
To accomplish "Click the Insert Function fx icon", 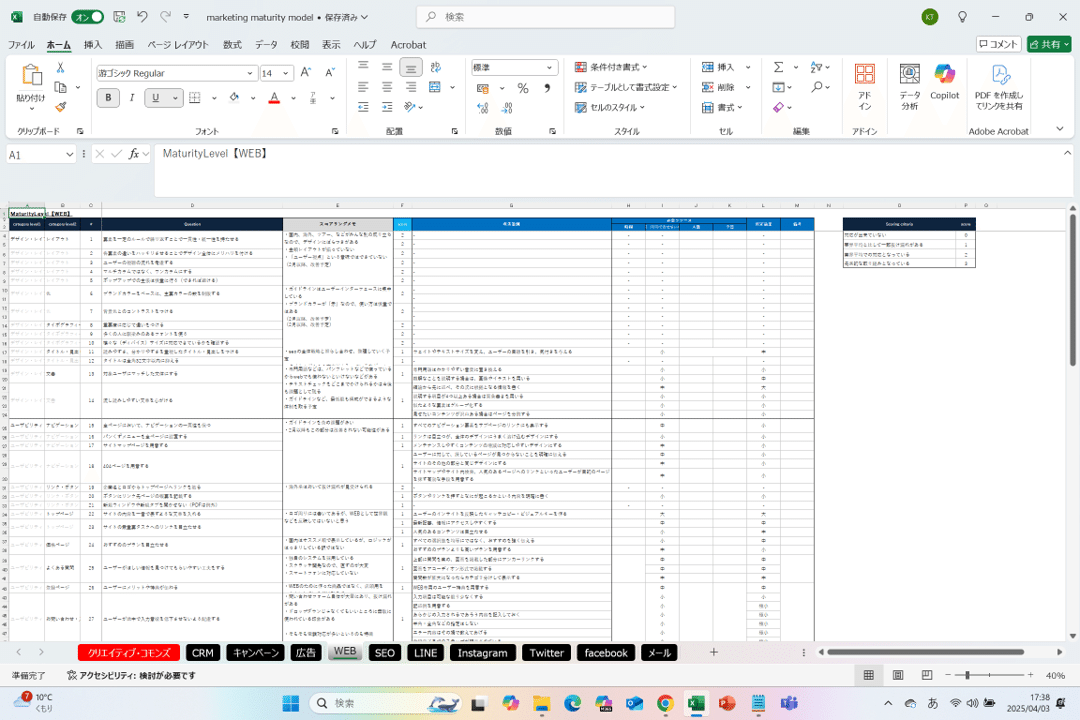I will click(x=134, y=154).
